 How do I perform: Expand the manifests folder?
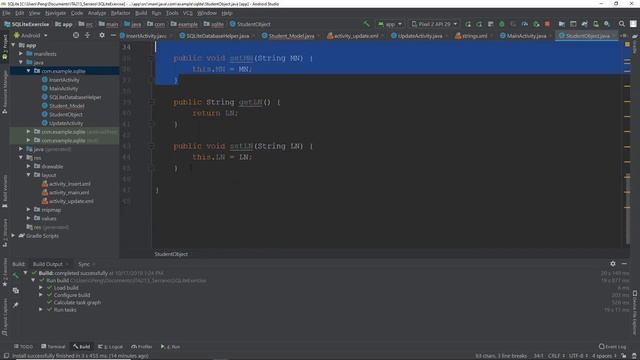pyautogui.click(x=21, y=53)
